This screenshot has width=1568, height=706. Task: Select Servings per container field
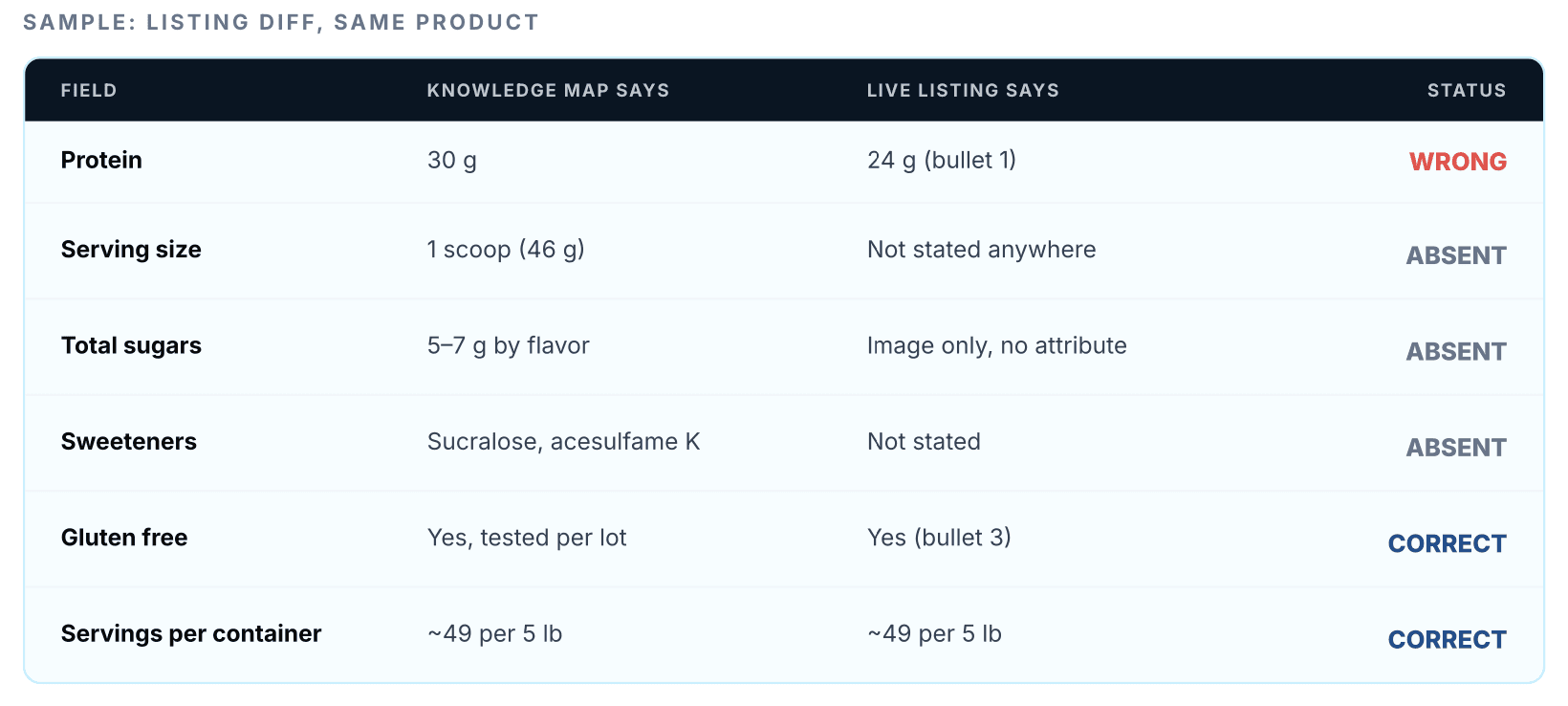point(191,633)
